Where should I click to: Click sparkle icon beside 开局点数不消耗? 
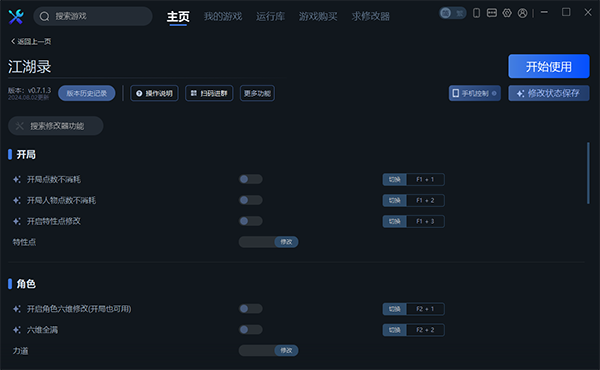click(17, 179)
